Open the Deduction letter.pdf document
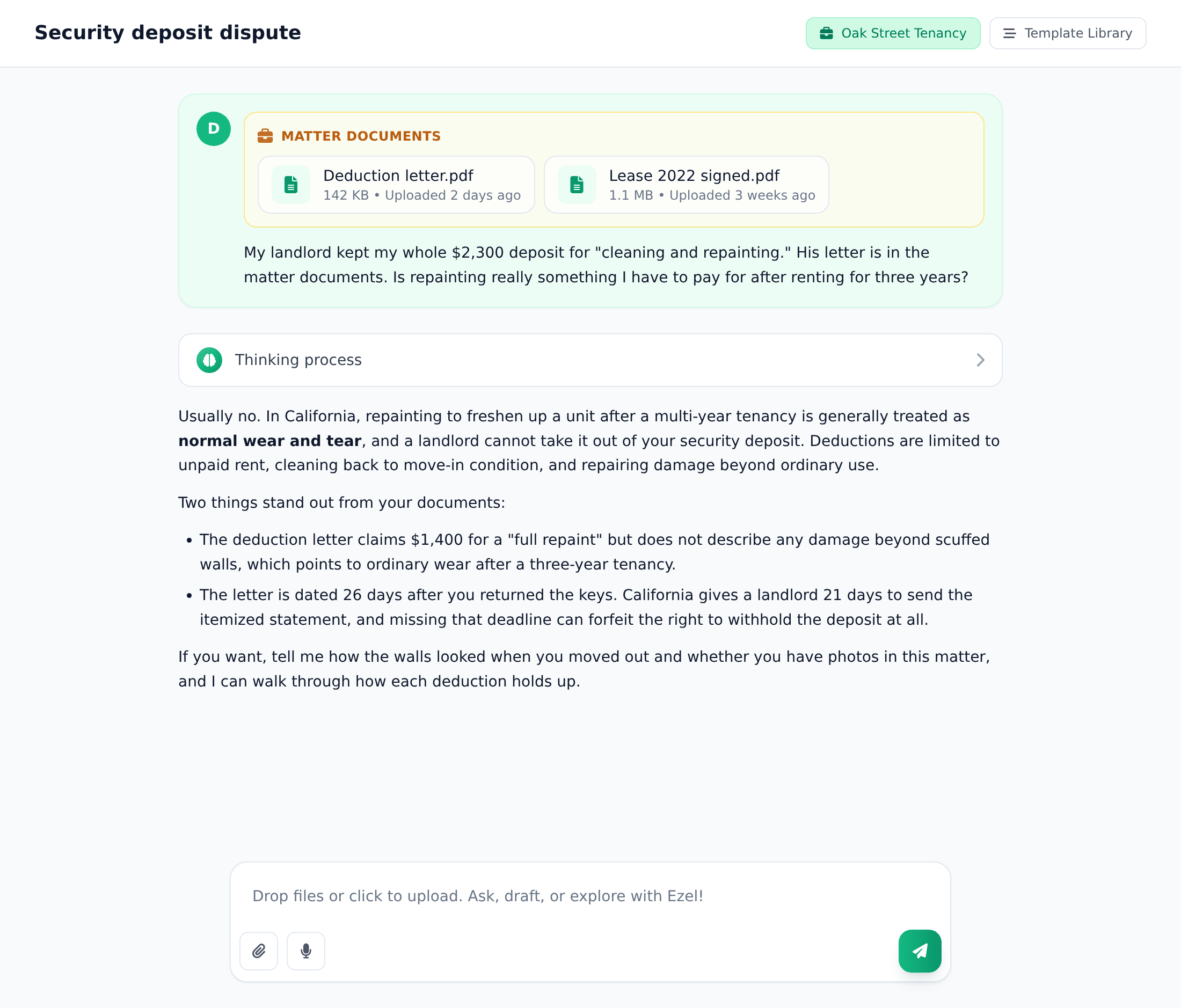This screenshot has height=1008, width=1181. [x=396, y=185]
